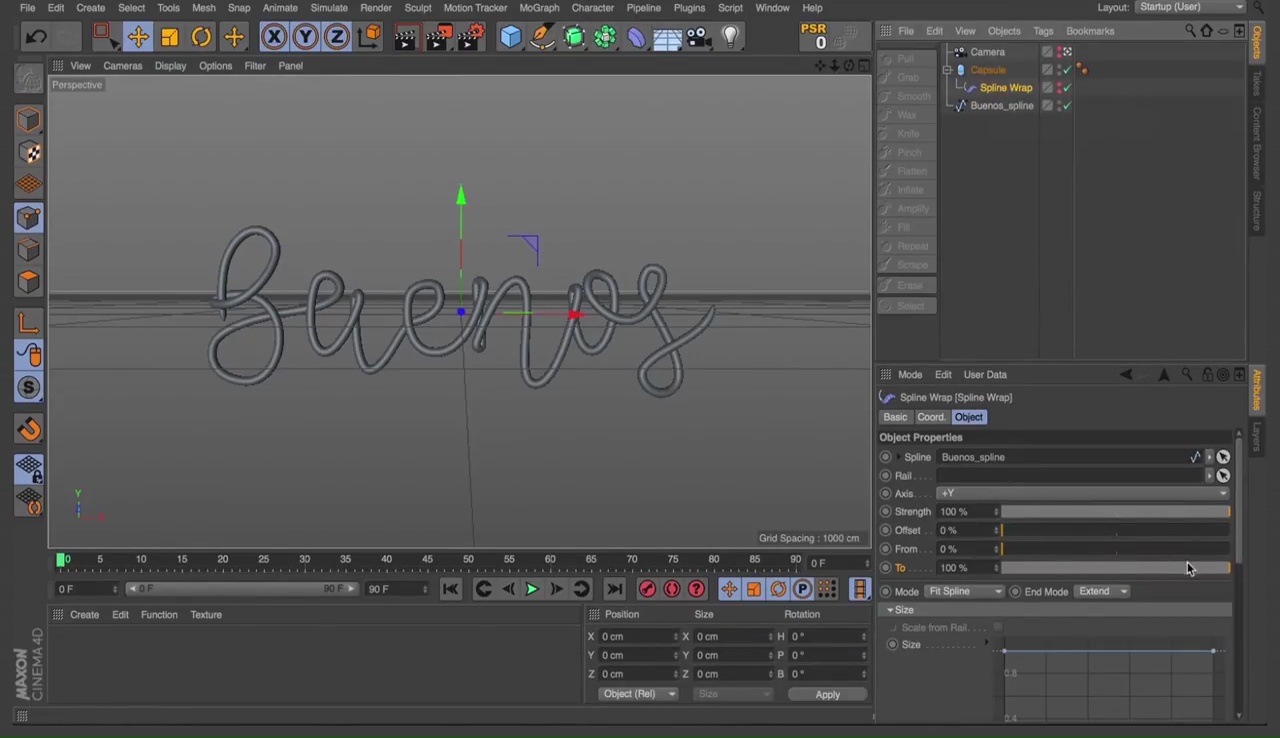Switch to the Coord. tab
The image size is (1280, 738).
(x=931, y=417)
